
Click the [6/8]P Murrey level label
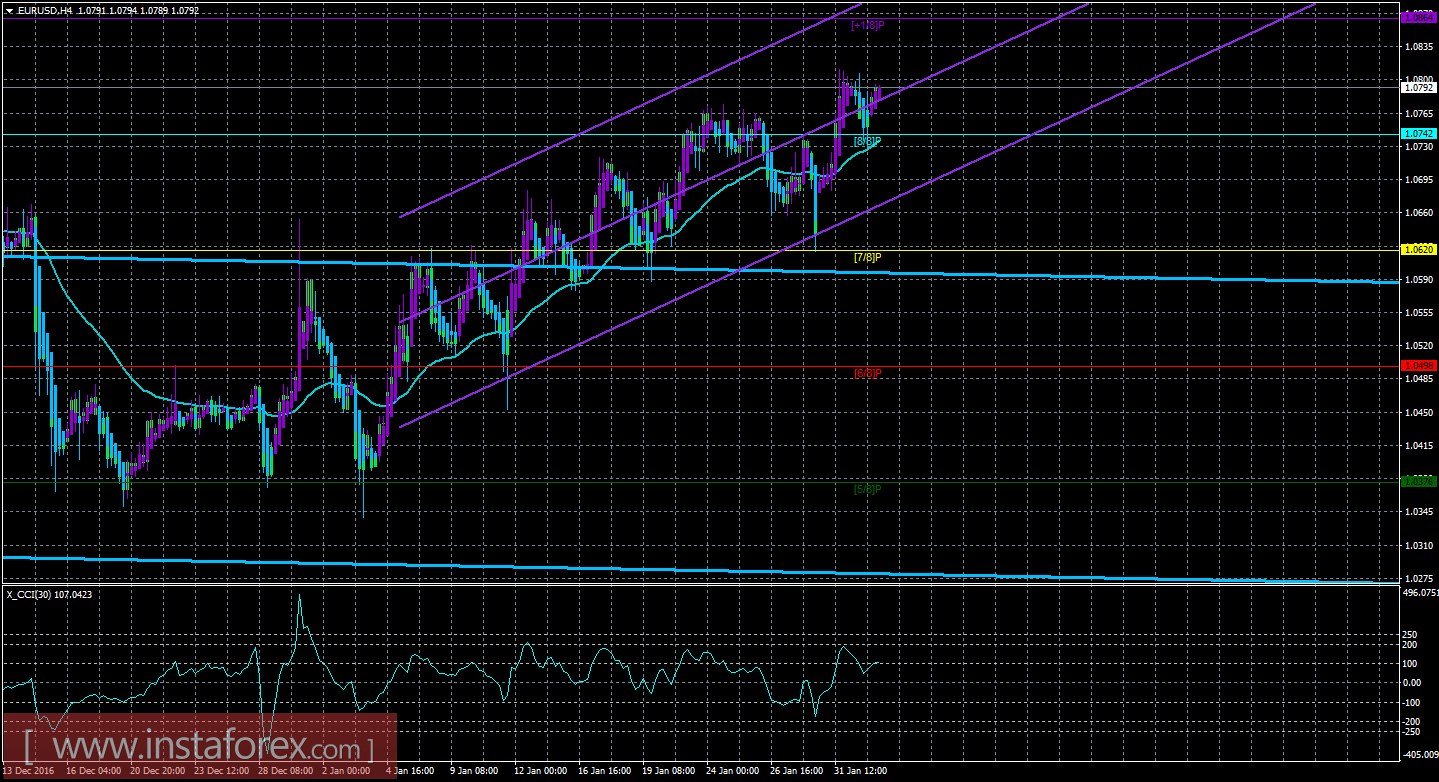pos(867,374)
